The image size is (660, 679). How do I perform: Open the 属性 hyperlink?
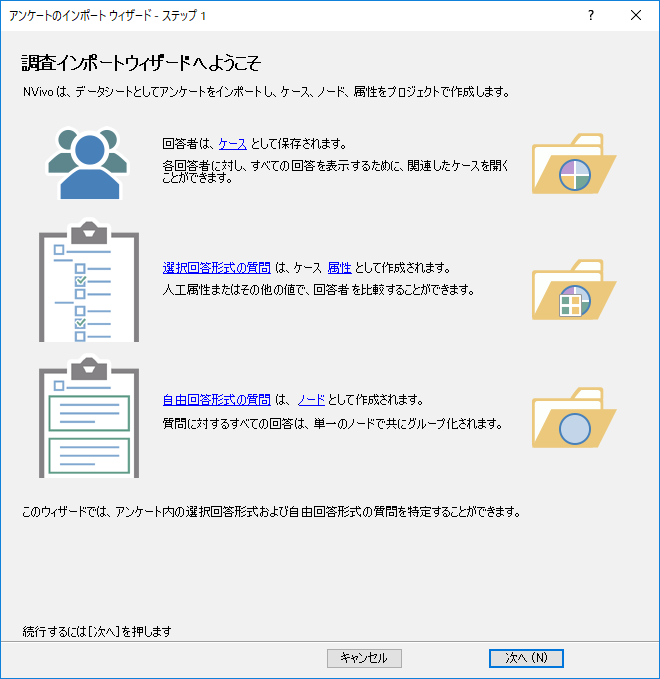click(x=339, y=268)
